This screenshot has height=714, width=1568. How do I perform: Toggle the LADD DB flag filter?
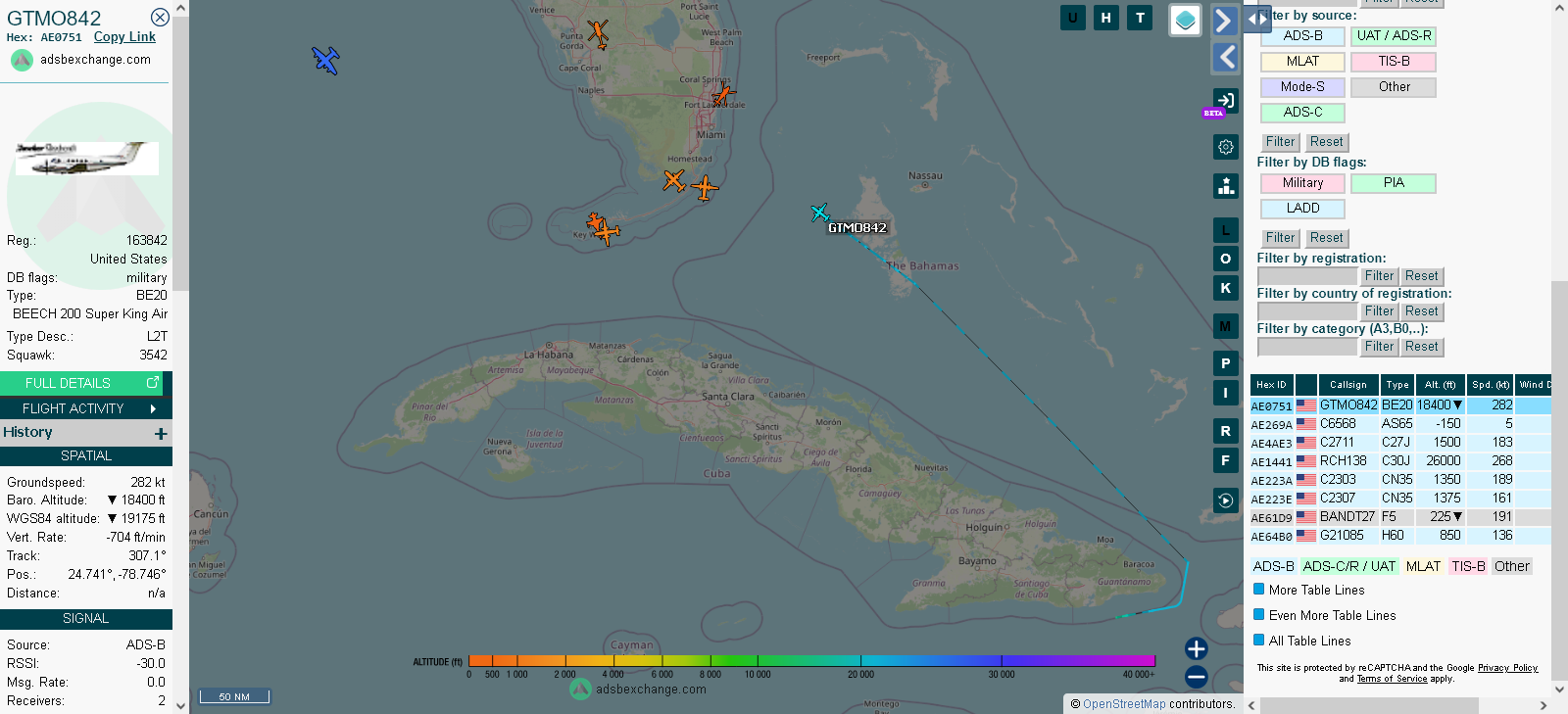click(1302, 209)
